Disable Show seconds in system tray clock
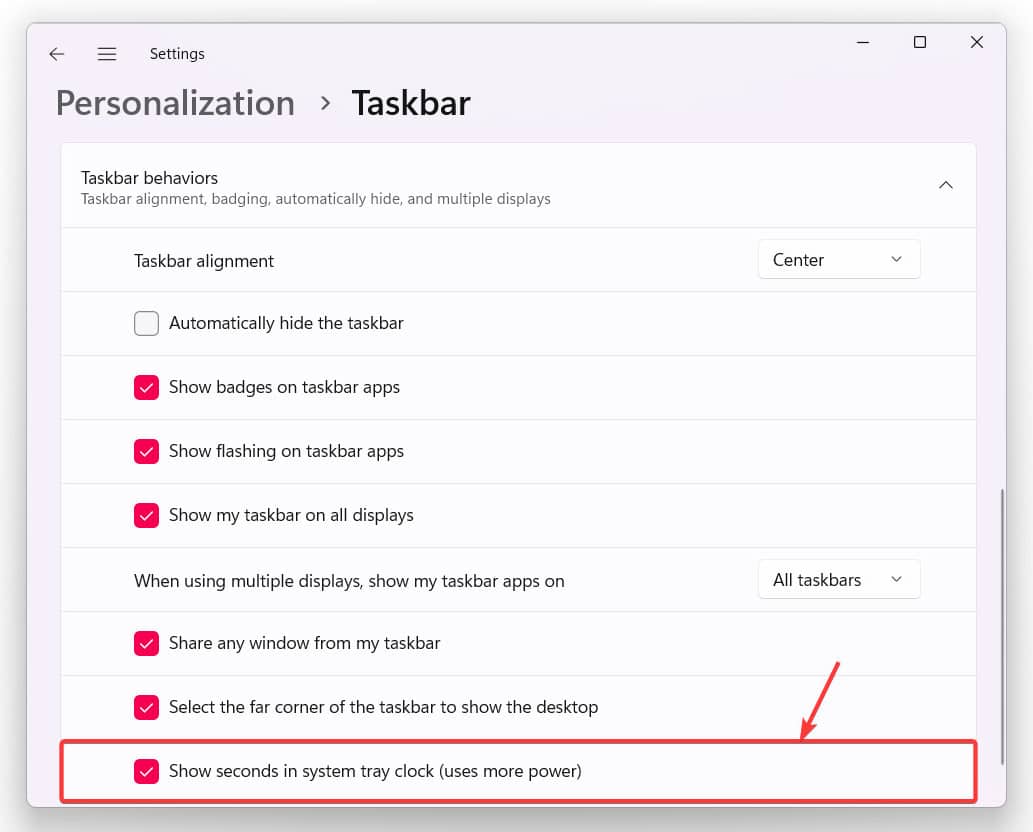 [147, 772]
